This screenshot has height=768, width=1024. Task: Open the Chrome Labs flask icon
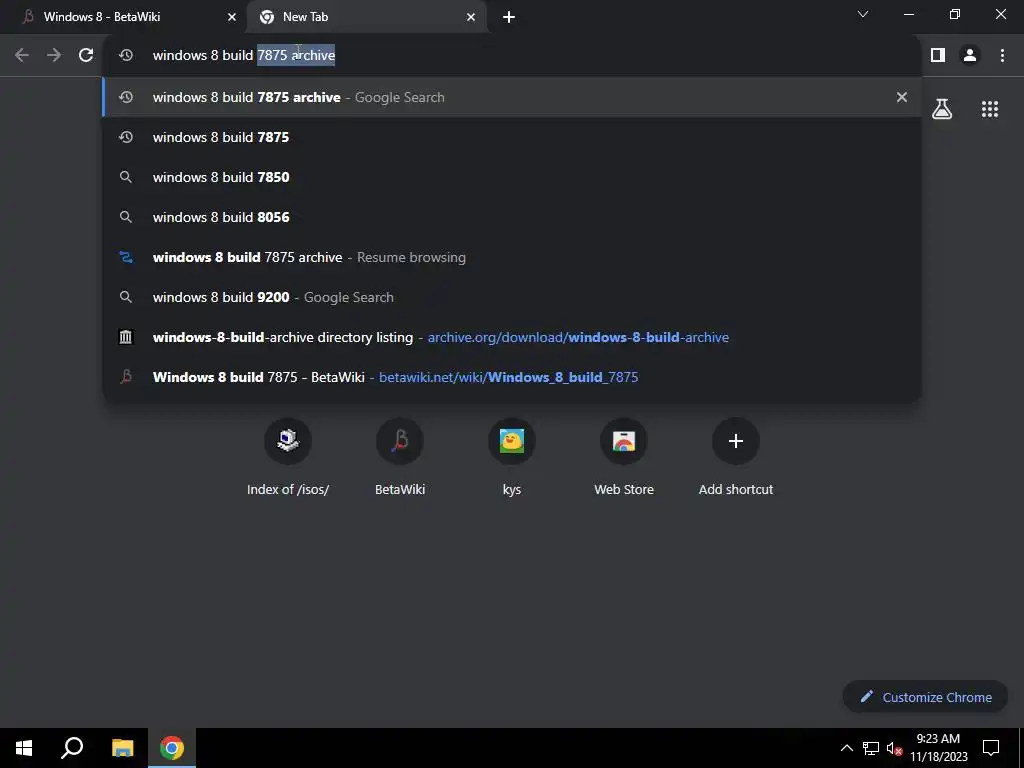(942, 109)
